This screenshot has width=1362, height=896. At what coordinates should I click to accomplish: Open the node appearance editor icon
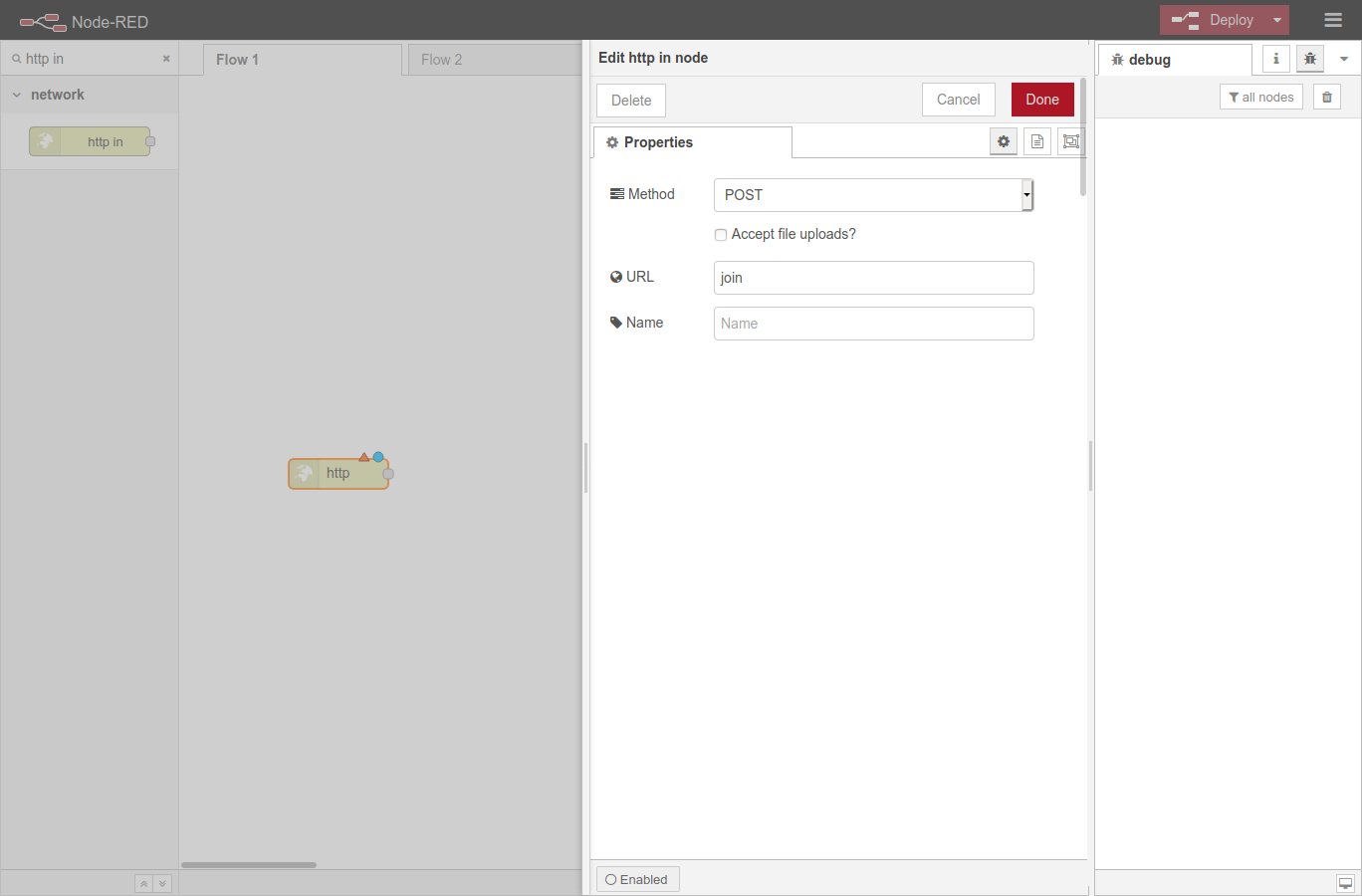tap(1070, 140)
